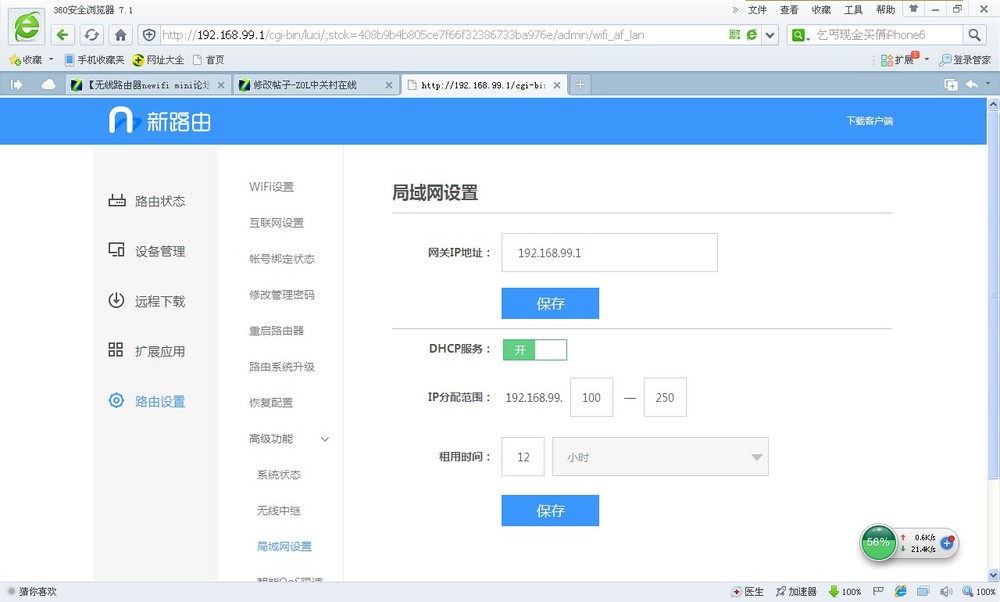Screen dimensions: 1000x602
Task: Reload the page with refresh icon
Action: pos(91,35)
